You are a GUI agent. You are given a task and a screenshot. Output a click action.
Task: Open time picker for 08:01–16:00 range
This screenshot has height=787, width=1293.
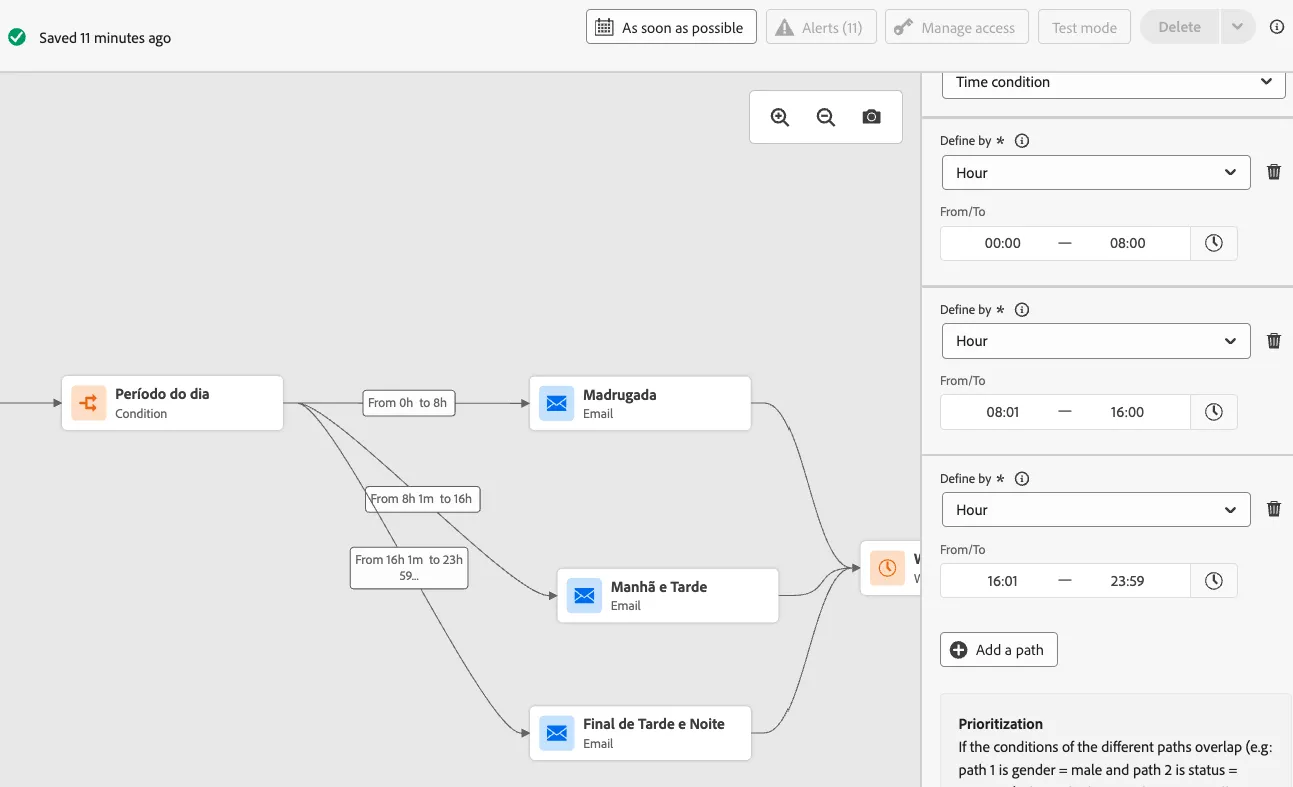1214,412
